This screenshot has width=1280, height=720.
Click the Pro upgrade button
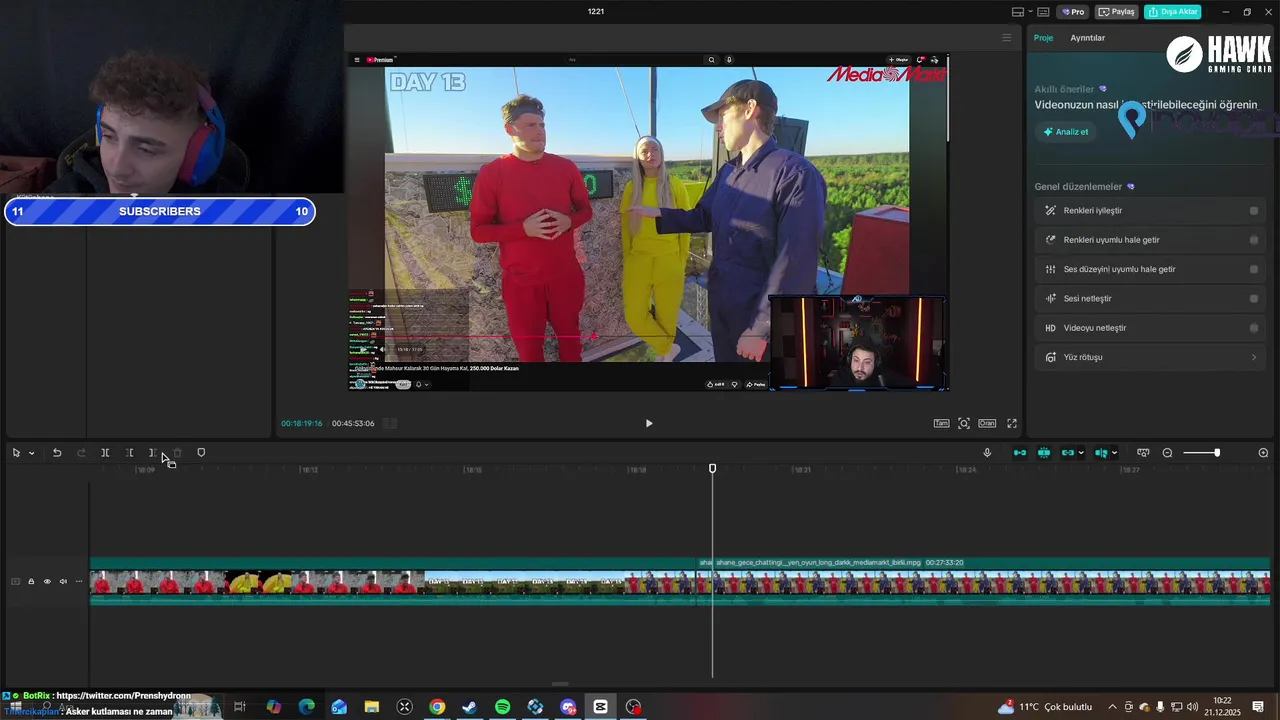[x=1073, y=12]
